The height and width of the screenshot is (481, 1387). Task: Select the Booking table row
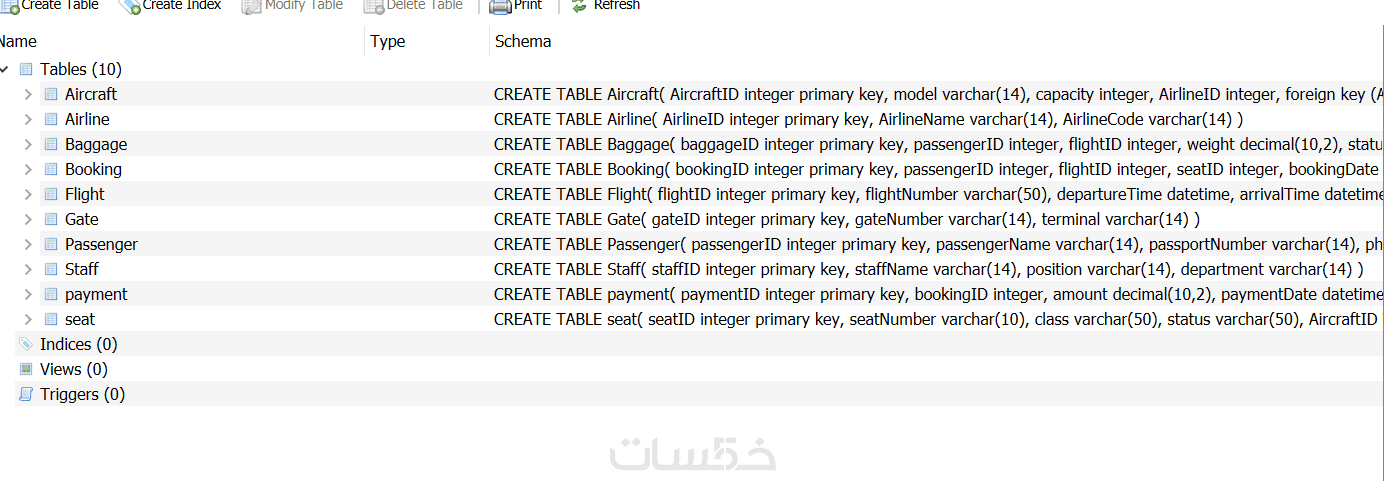point(692,169)
